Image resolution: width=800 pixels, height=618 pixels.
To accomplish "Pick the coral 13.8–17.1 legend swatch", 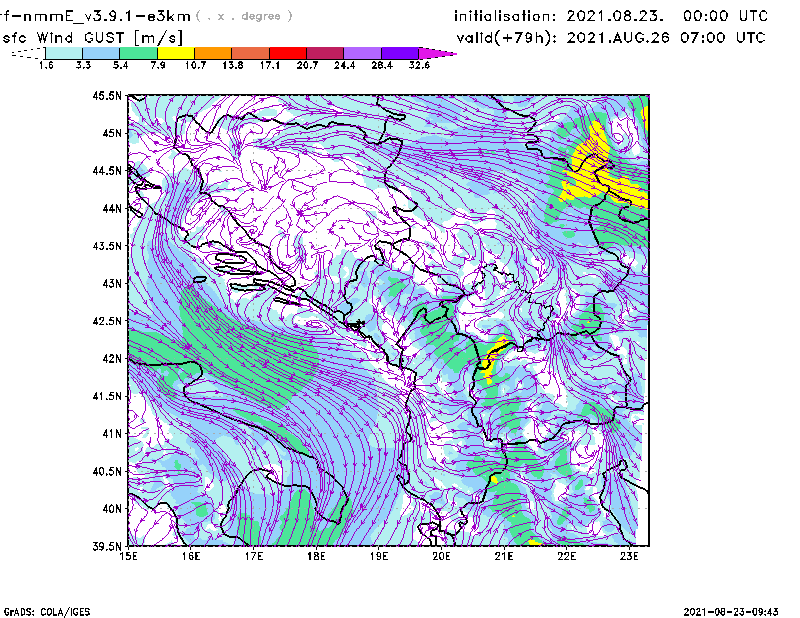I will tap(251, 53).
